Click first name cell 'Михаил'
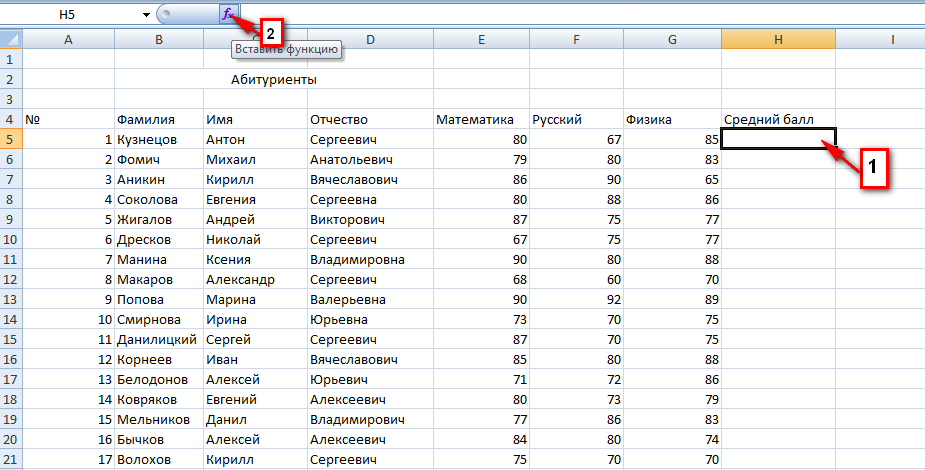Screen dimensions: 925x470 pyautogui.click(x=255, y=160)
